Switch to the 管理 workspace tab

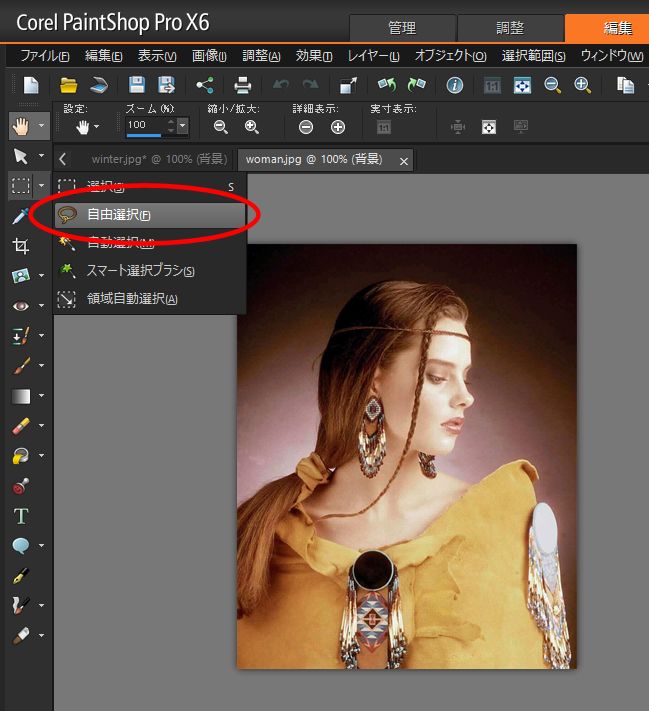(x=402, y=28)
